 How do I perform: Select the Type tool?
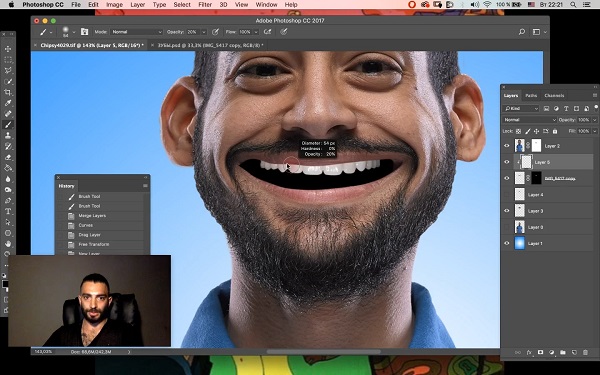8,211
